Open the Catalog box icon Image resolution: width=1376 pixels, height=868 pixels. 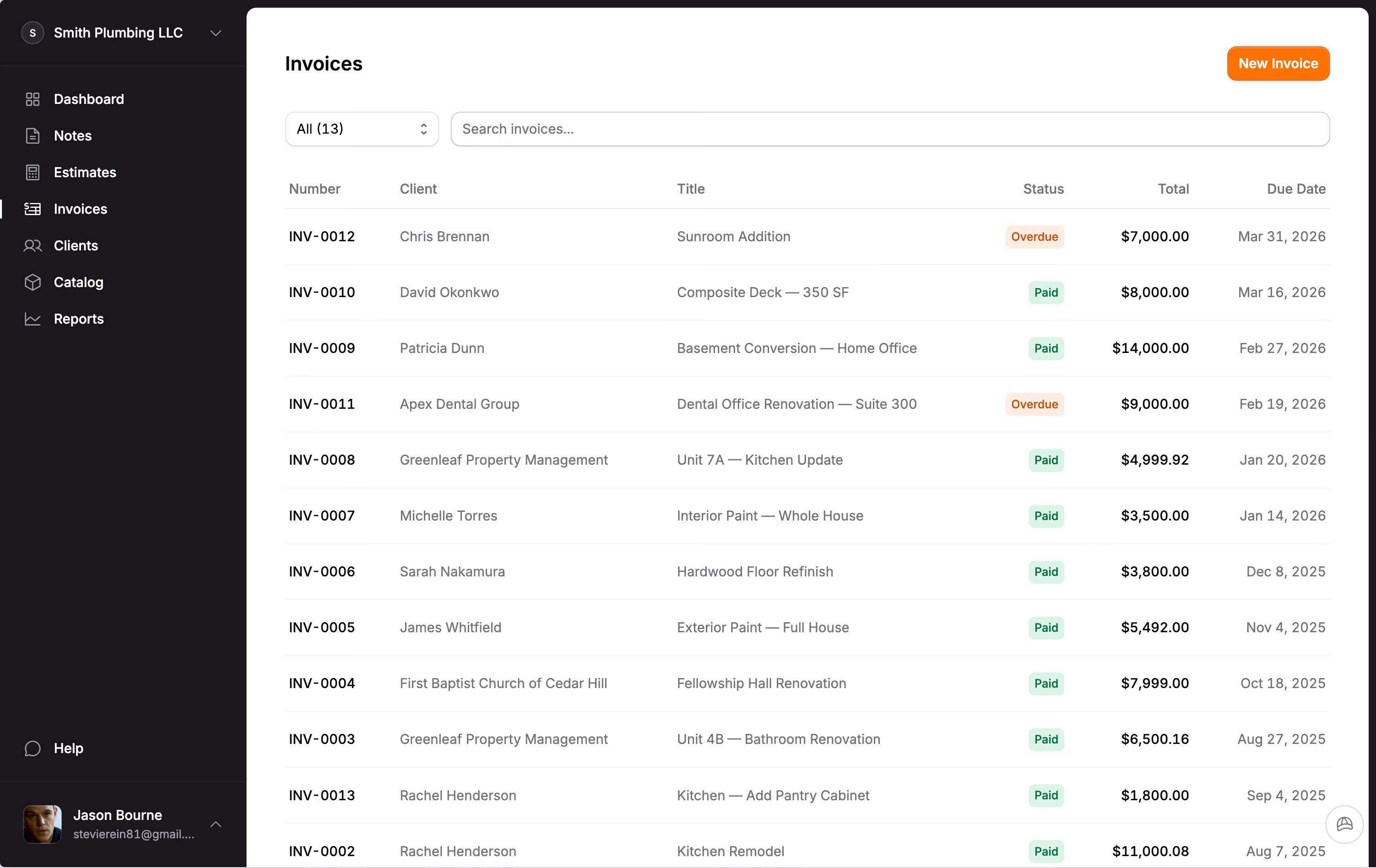[x=33, y=282]
